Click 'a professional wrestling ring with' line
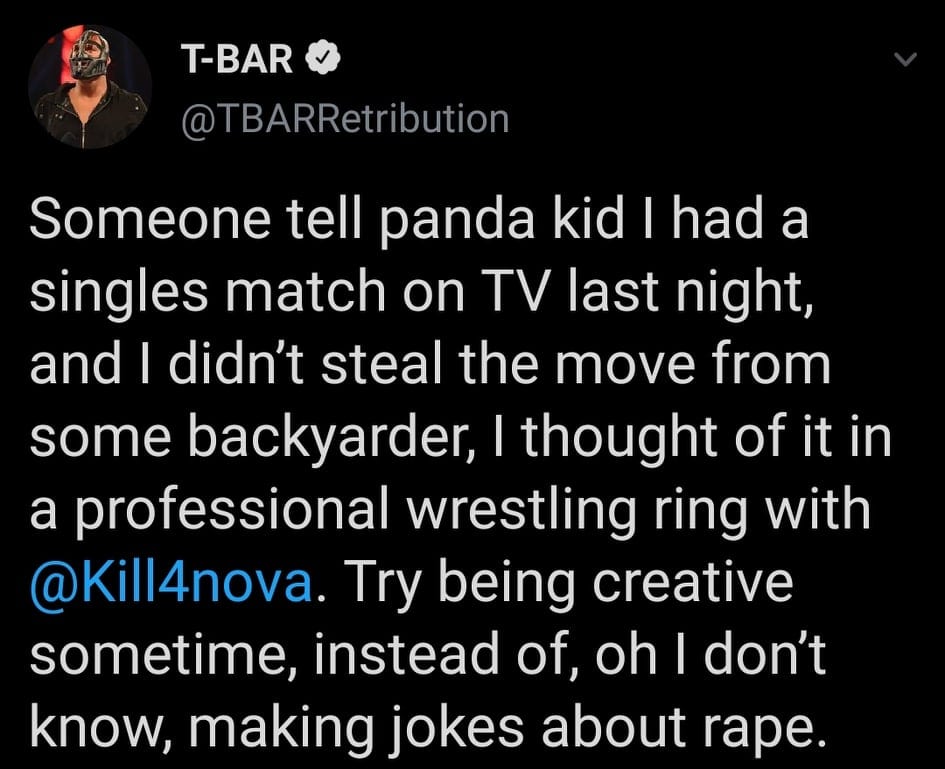 coord(450,510)
